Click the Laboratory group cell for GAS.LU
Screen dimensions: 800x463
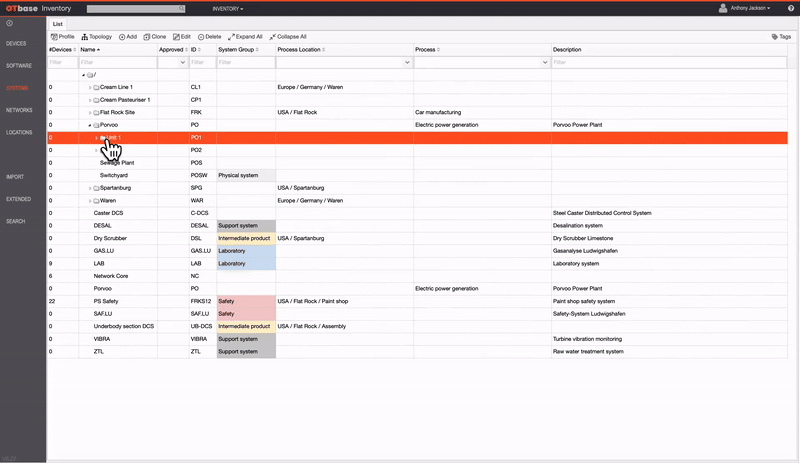click(246, 251)
